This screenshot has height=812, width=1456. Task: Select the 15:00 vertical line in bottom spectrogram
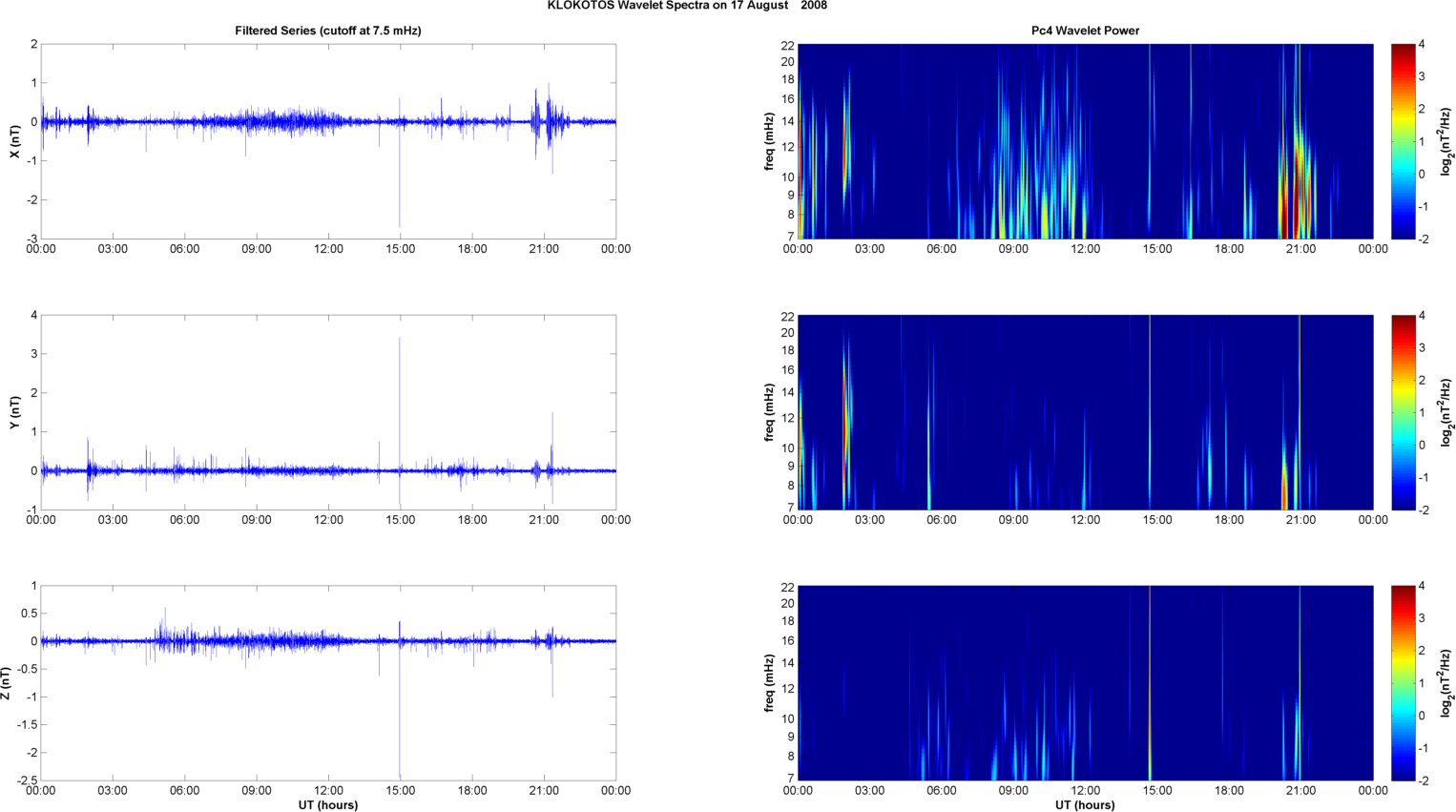click(1150, 683)
